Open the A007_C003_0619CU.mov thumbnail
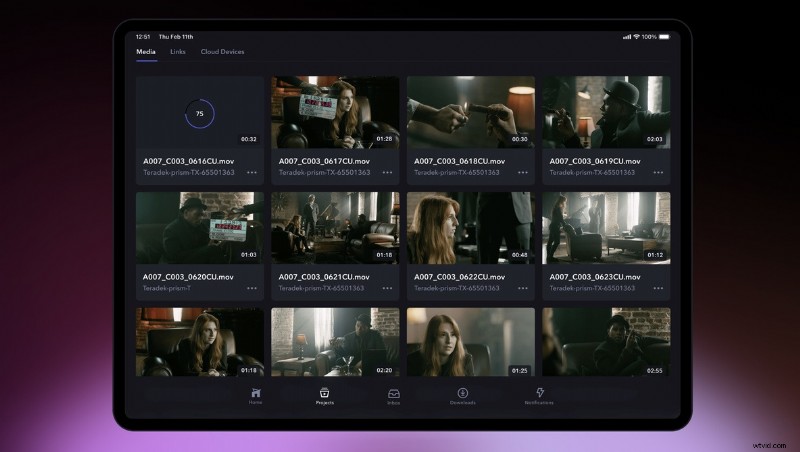 coord(606,112)
